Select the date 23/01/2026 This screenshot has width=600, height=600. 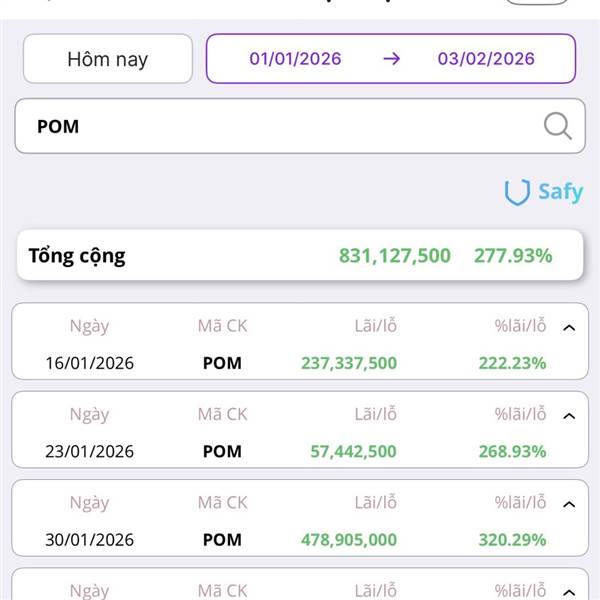tap(89, 451)
